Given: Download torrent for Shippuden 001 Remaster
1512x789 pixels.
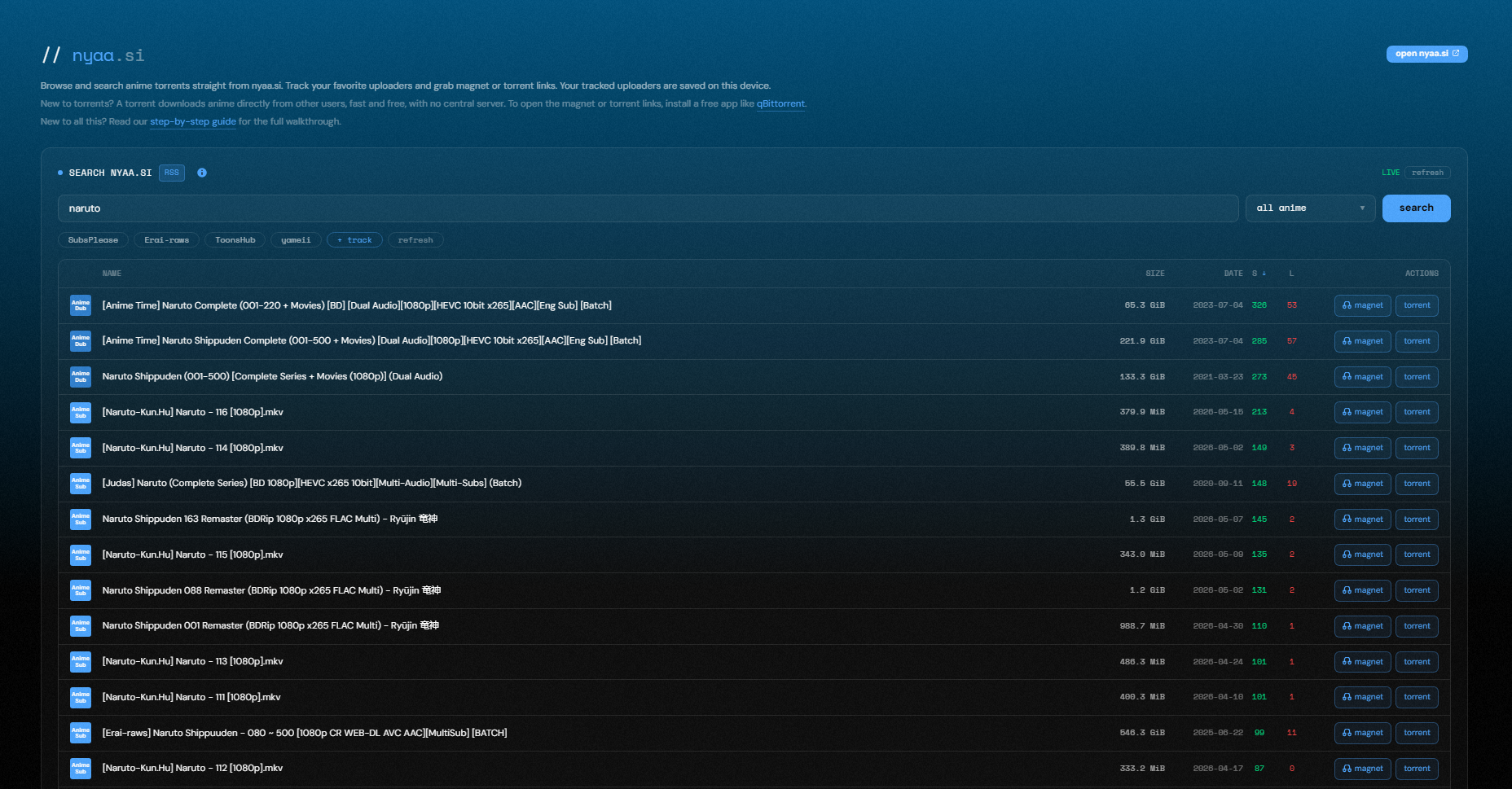Looking at the screenshot, I should tap(1417, 626).
